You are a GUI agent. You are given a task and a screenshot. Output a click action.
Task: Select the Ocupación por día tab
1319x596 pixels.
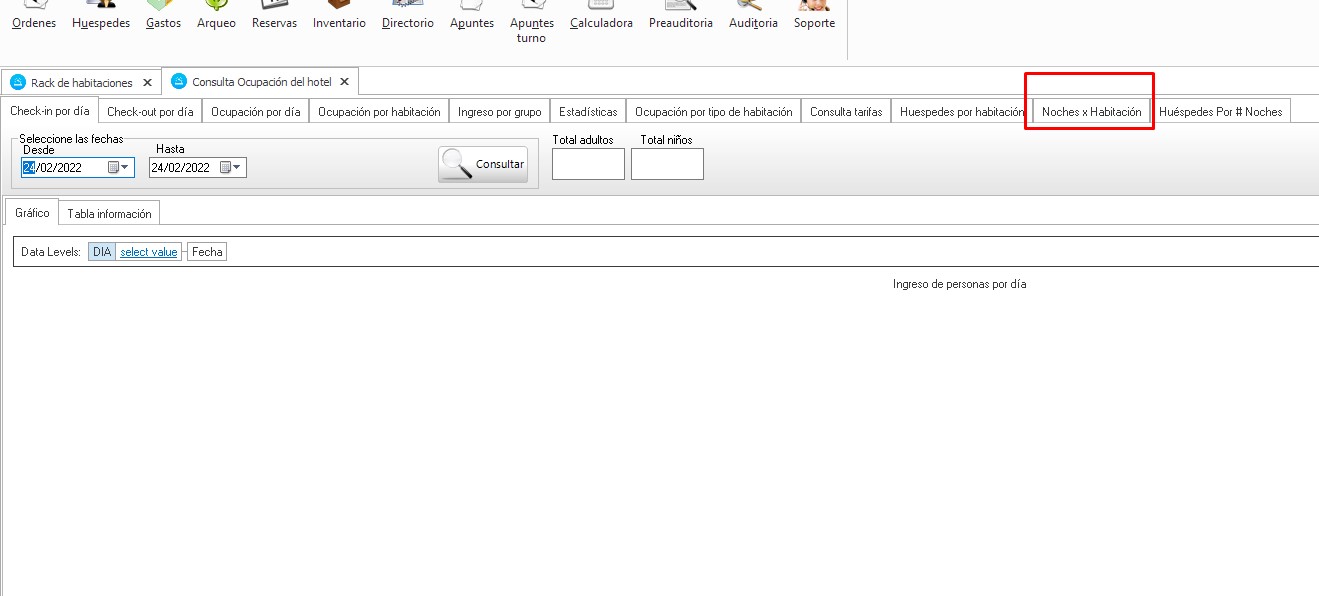click(x=255, y=112)
